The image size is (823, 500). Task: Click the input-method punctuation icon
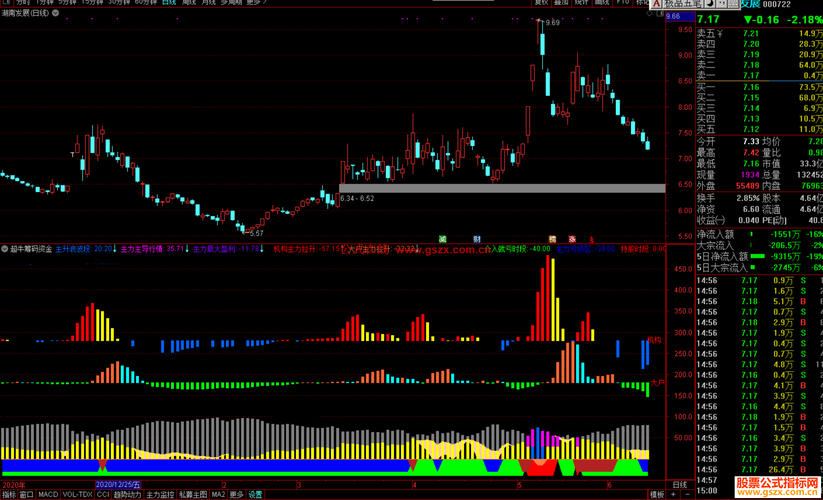pos(721,4)
